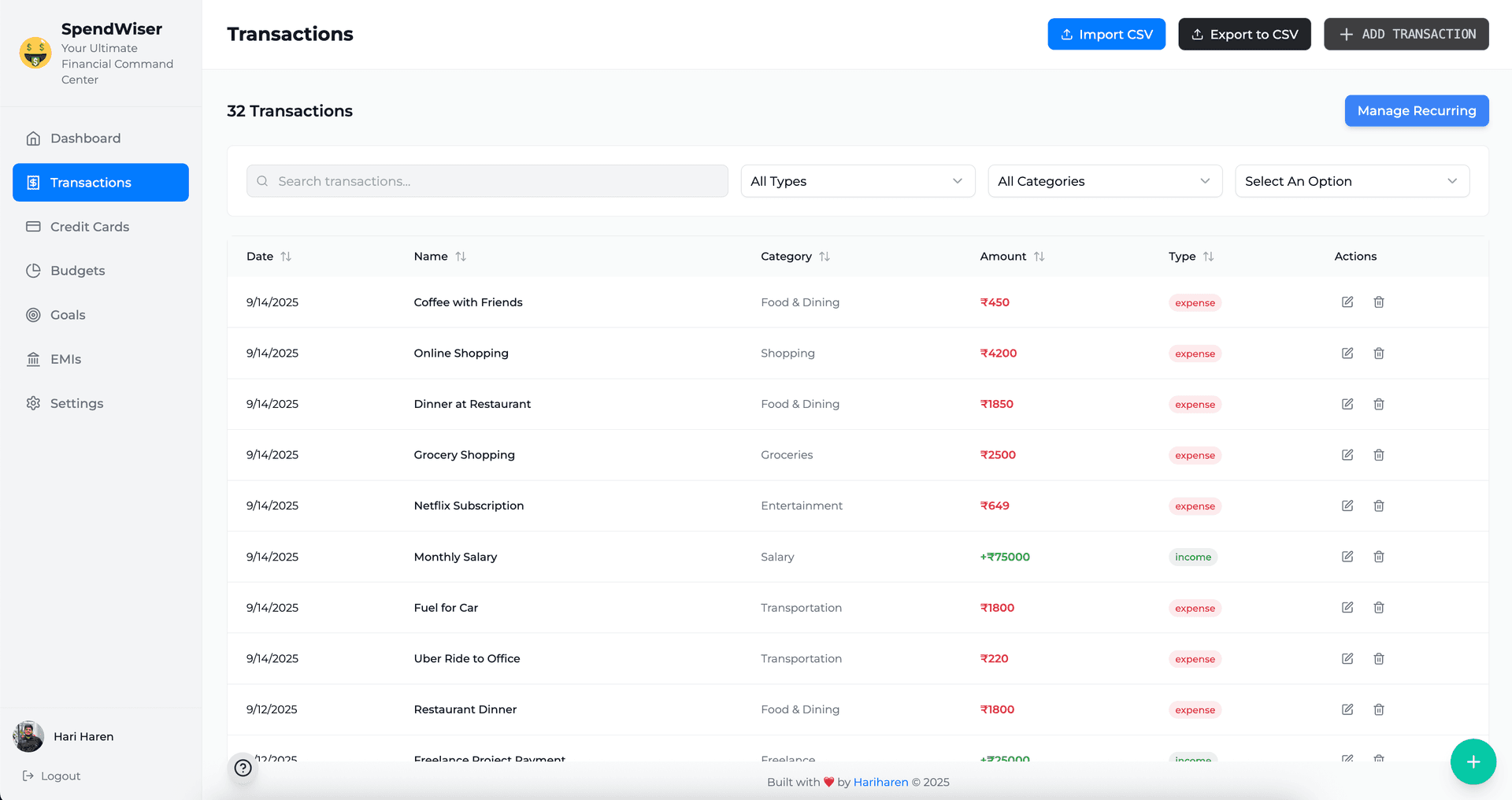Click the Search transactions field
The image size is (1512, 800).
[x=487, y=181]
